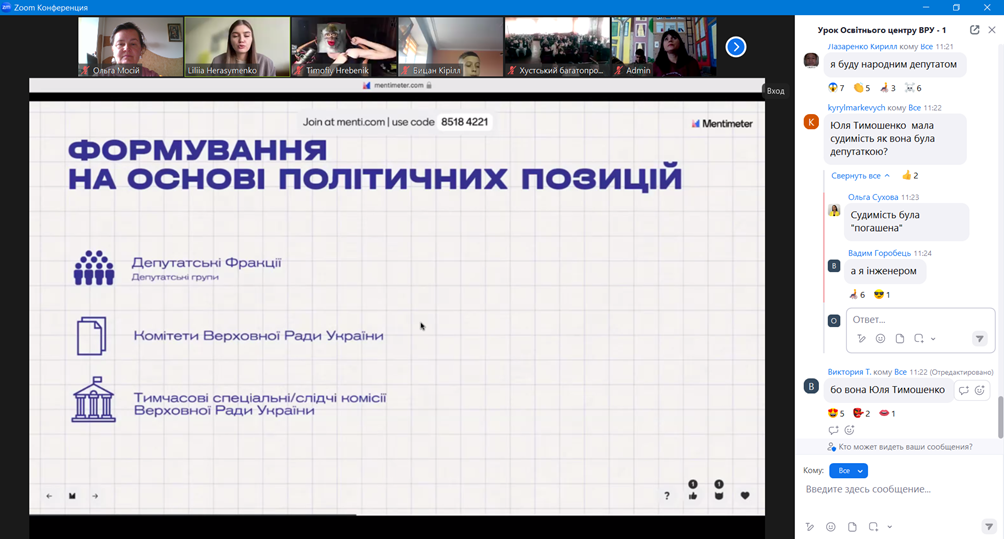Click Кто может видеть ваши сообщения link
This screenshot has width=1004, height=539.
904,447
